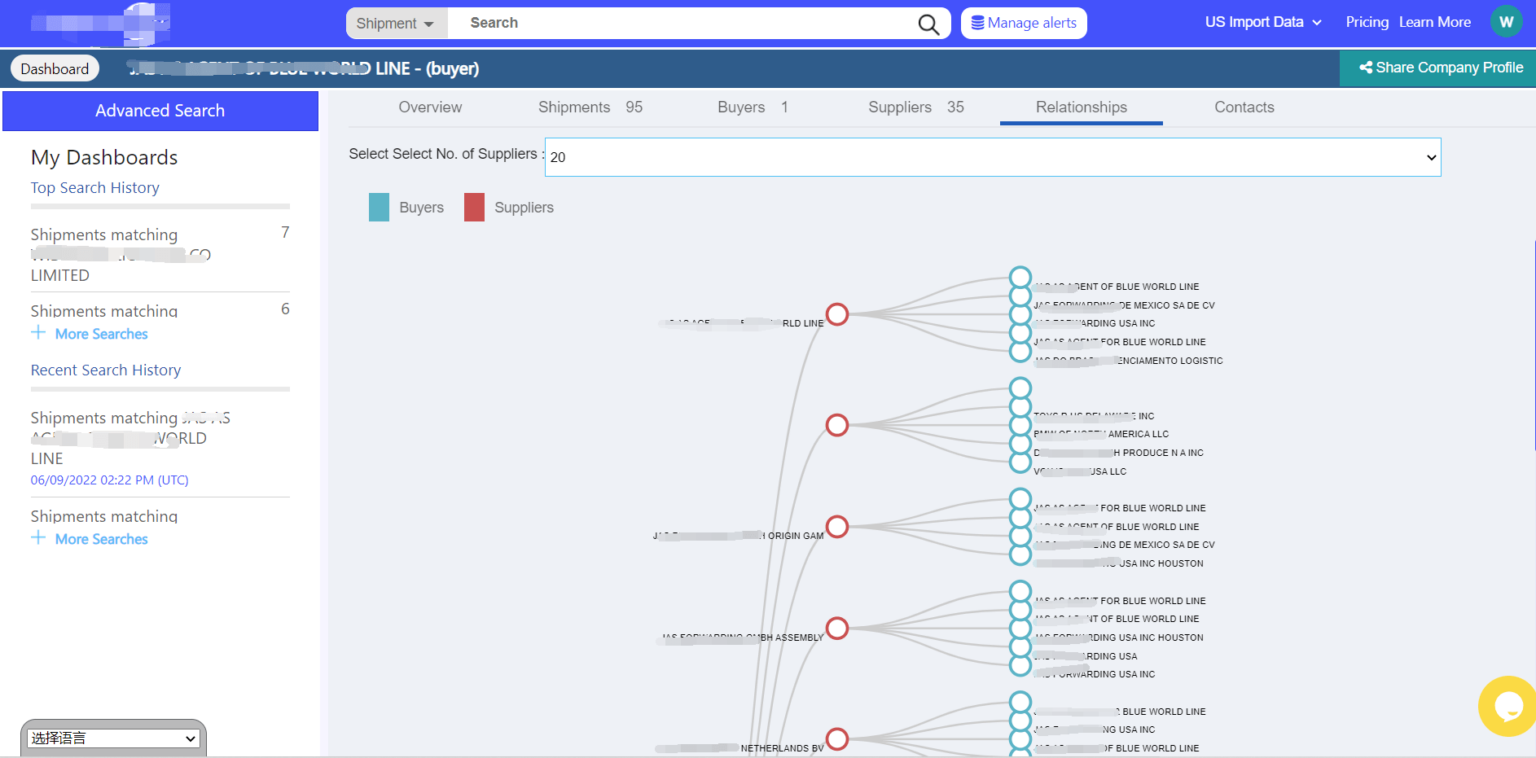Switch to the Overview tab
The height and width of the screenshot is (758, 1536).
click(x=430, y=107)
